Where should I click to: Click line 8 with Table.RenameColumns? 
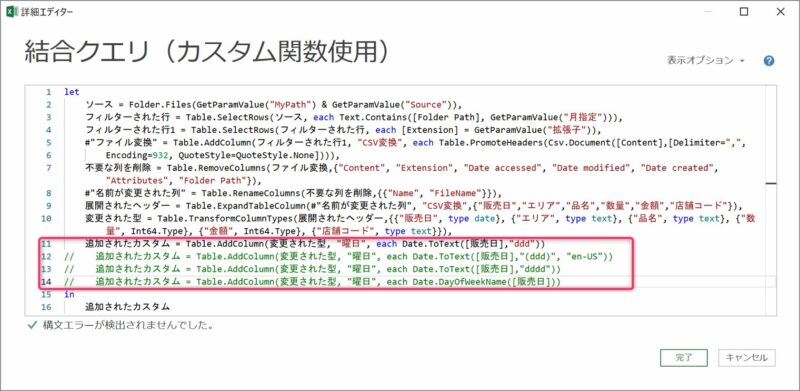coord(293,193)
